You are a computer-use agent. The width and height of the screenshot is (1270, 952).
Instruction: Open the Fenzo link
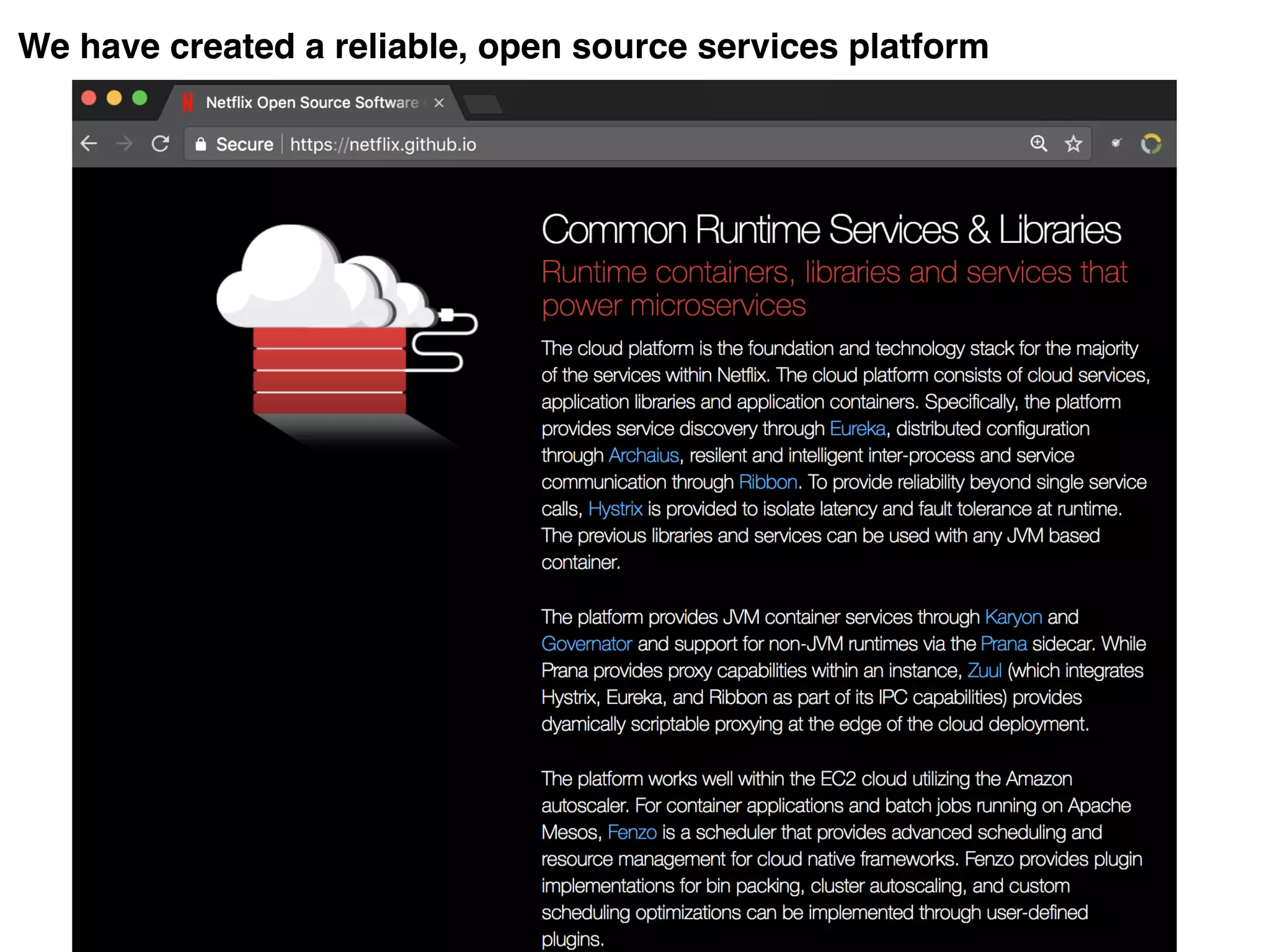(632, 832)
